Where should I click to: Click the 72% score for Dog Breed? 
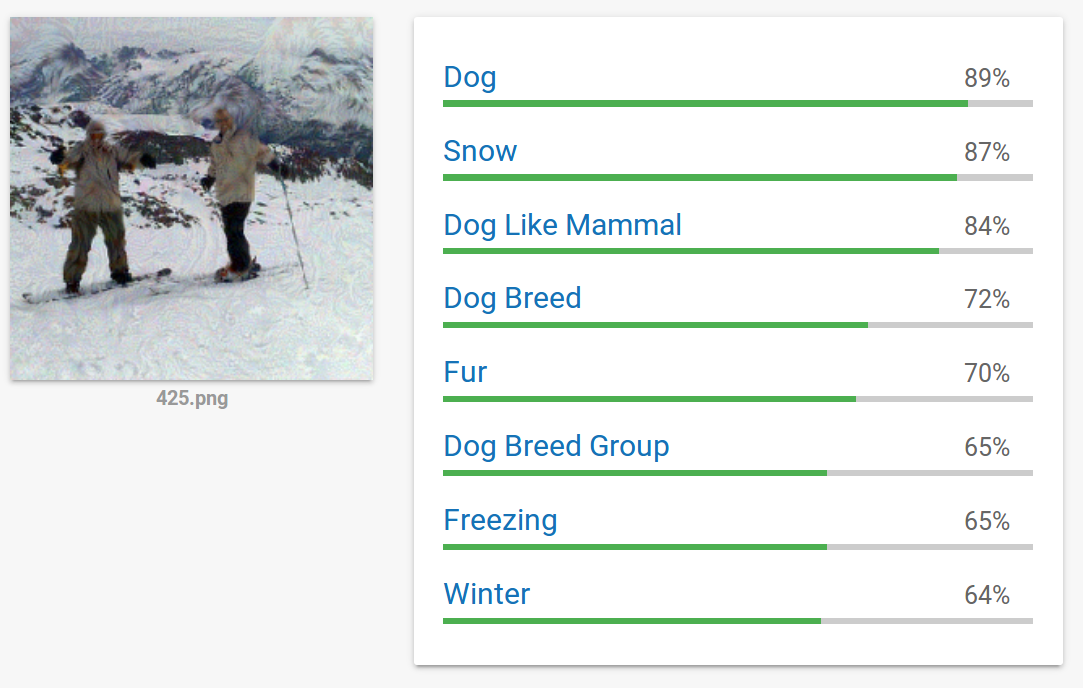click(987, 300)
